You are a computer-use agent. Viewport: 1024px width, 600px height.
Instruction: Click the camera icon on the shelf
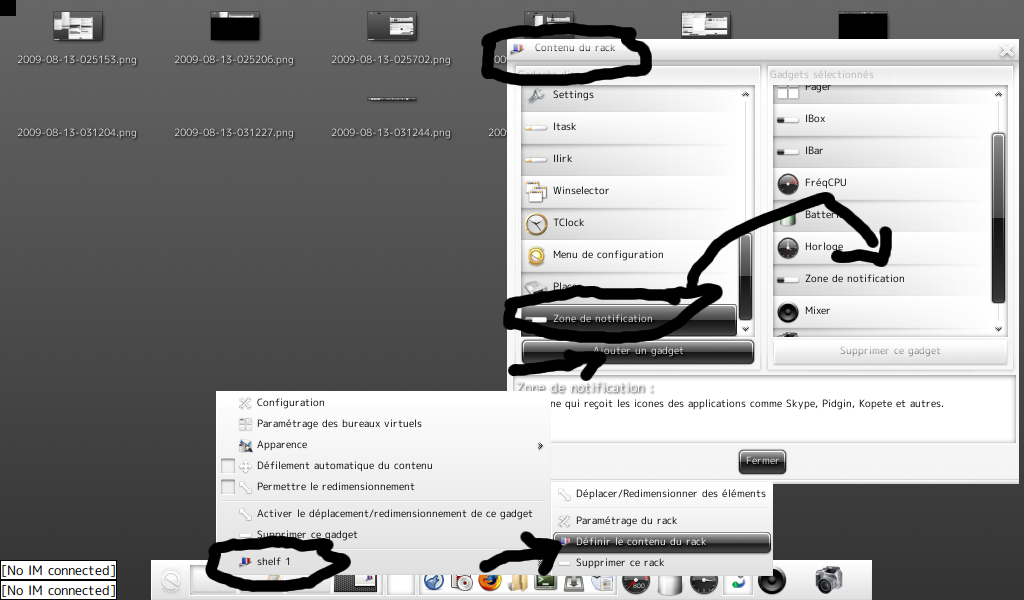829,580
